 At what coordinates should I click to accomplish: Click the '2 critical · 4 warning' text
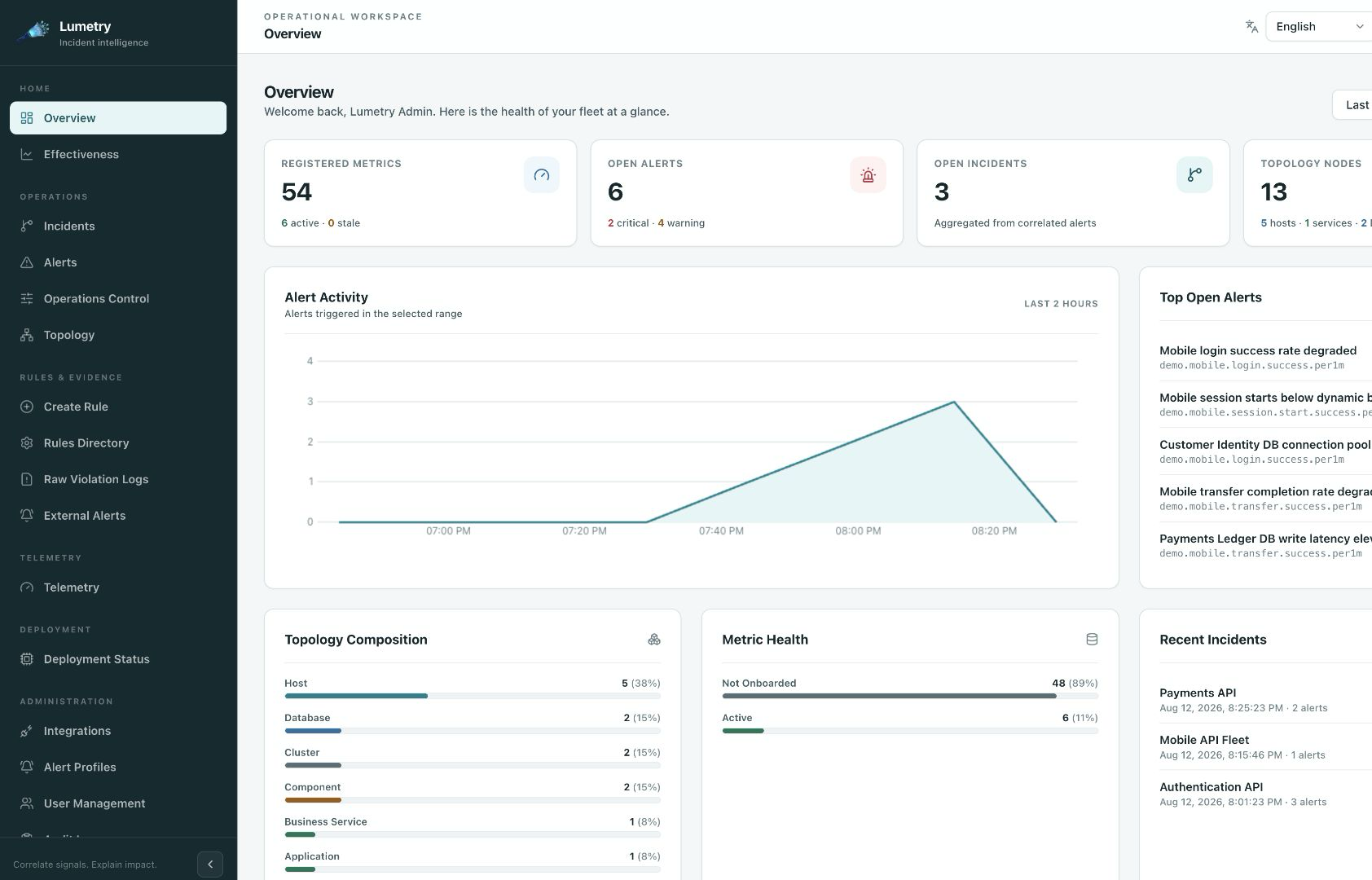tap(656, 222)
